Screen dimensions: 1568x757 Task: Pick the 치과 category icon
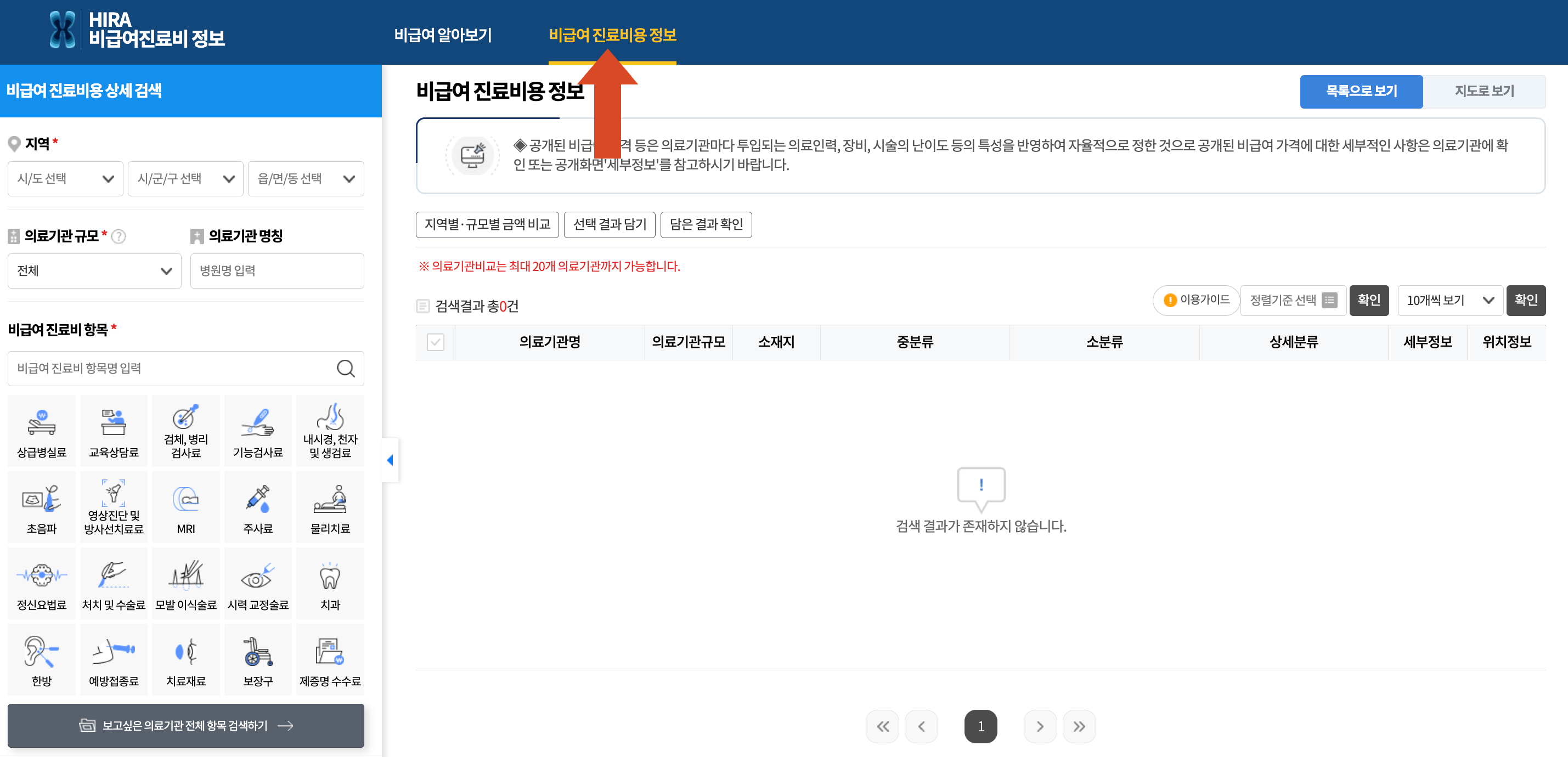pos(330,583)
